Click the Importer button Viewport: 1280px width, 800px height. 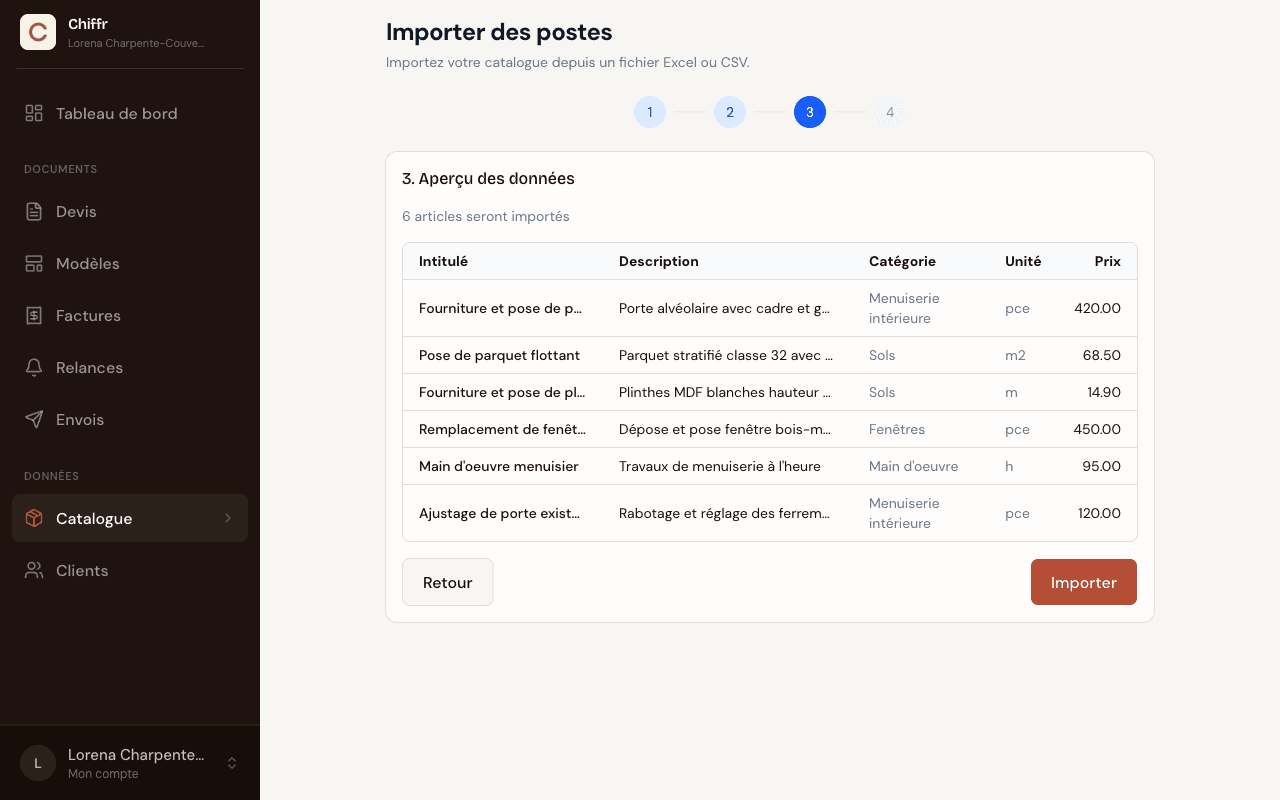click(x=1084, y=582)
